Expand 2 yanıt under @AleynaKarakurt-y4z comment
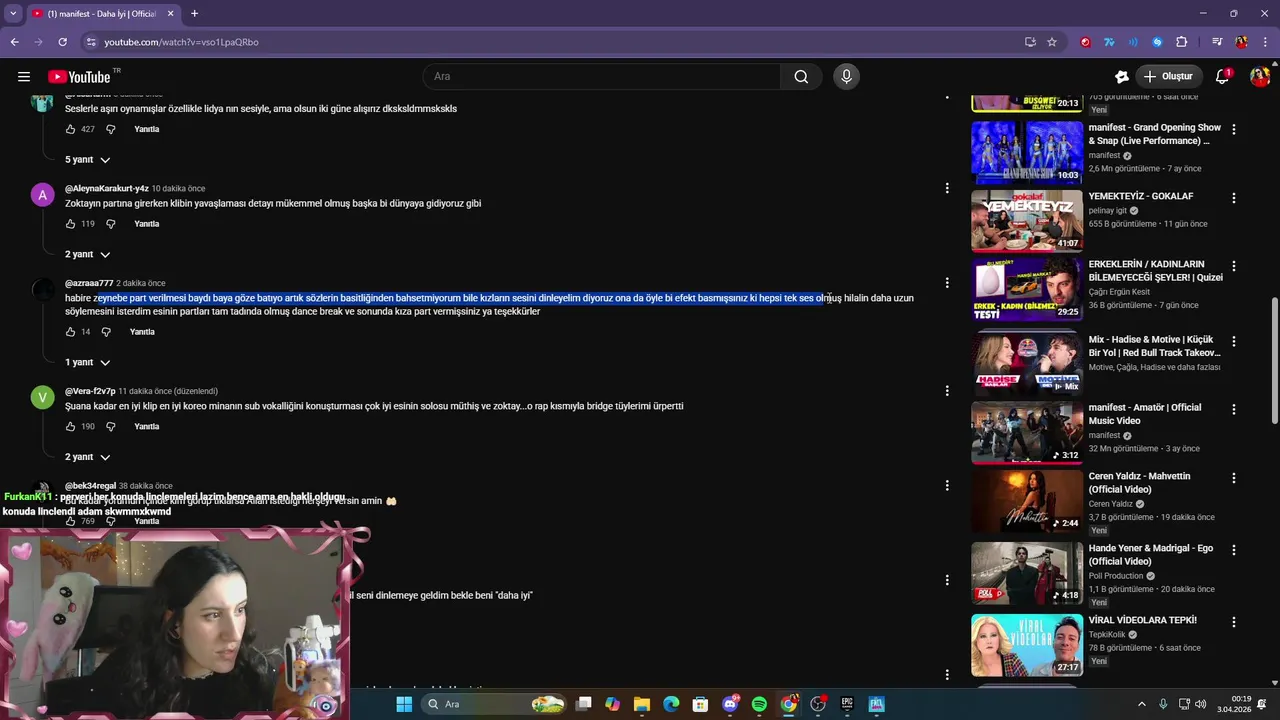Viewport: 1280px width, 720px height. pyautogui.click(x=88, y=254)
